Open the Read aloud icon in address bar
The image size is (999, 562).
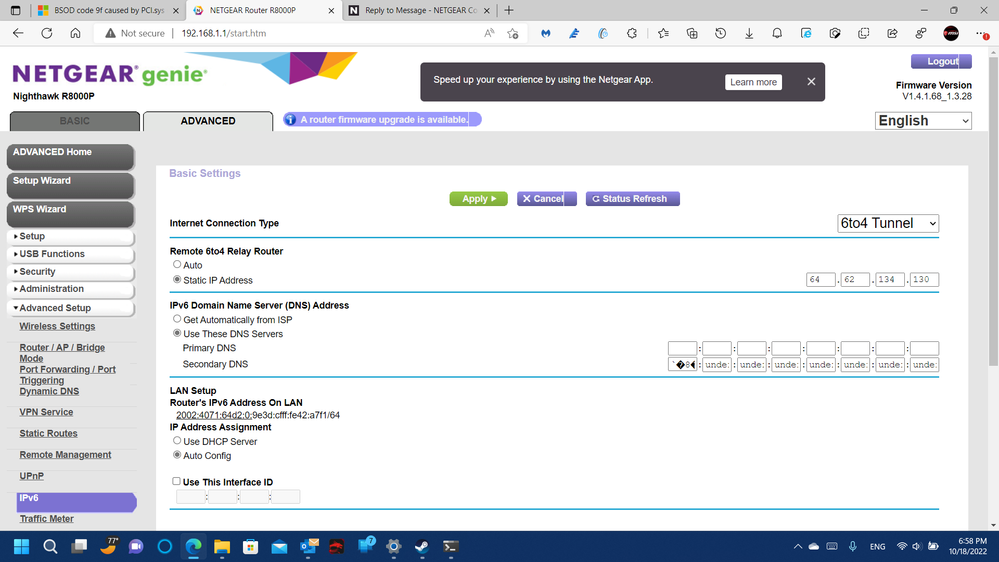pyautogui.click(x=489, y=33)
